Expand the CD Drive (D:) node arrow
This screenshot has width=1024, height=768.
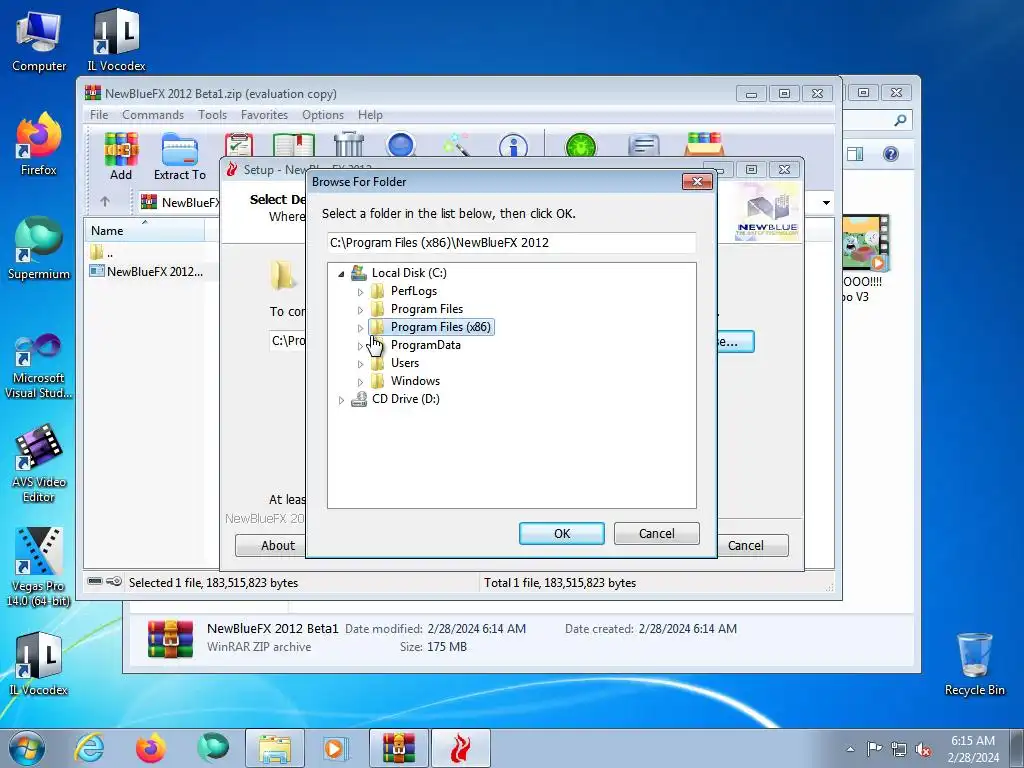(341, 400)
